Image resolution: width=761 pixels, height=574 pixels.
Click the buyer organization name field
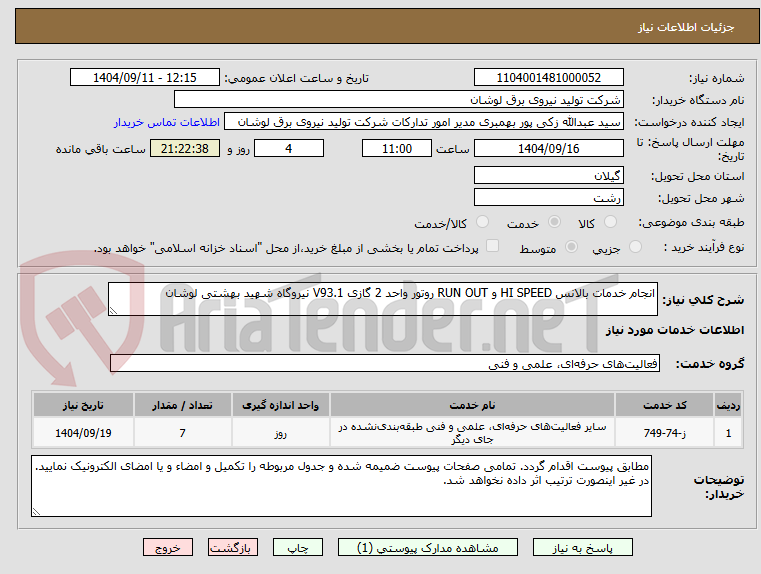pos(398,100)
